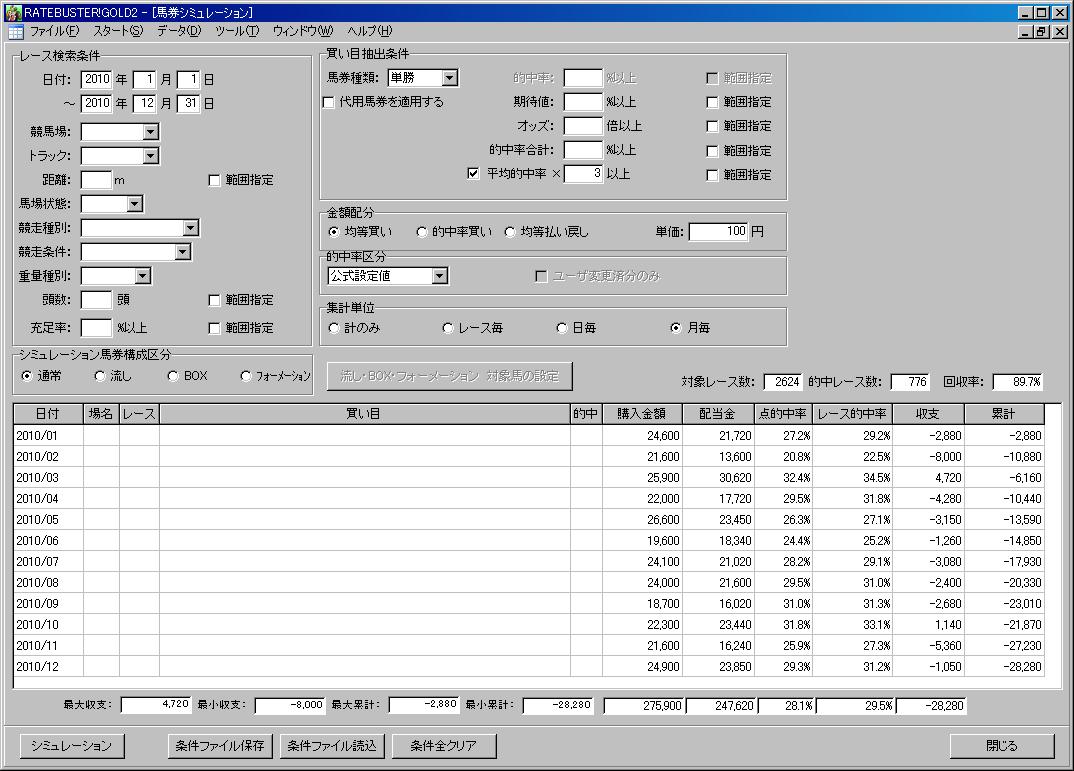Expand the 馬場状態 dropdown

point(135,203)
